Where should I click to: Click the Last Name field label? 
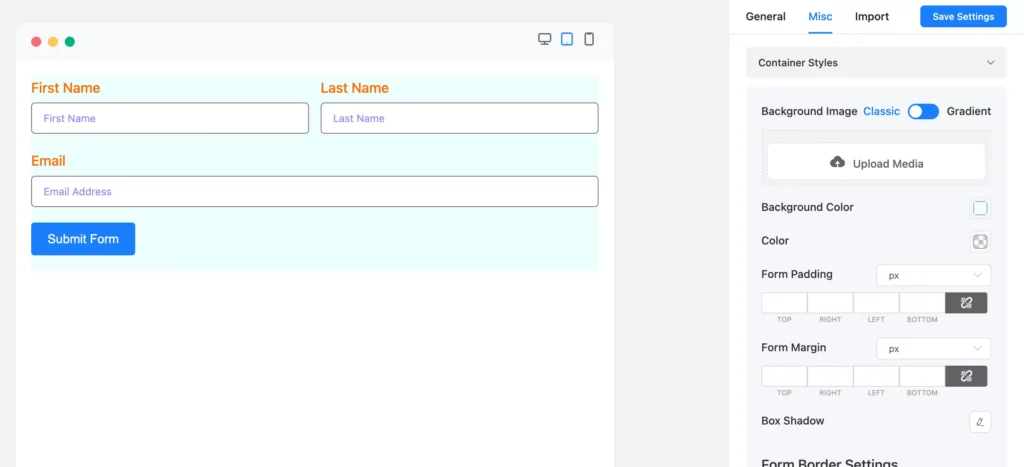pos(355,88)
